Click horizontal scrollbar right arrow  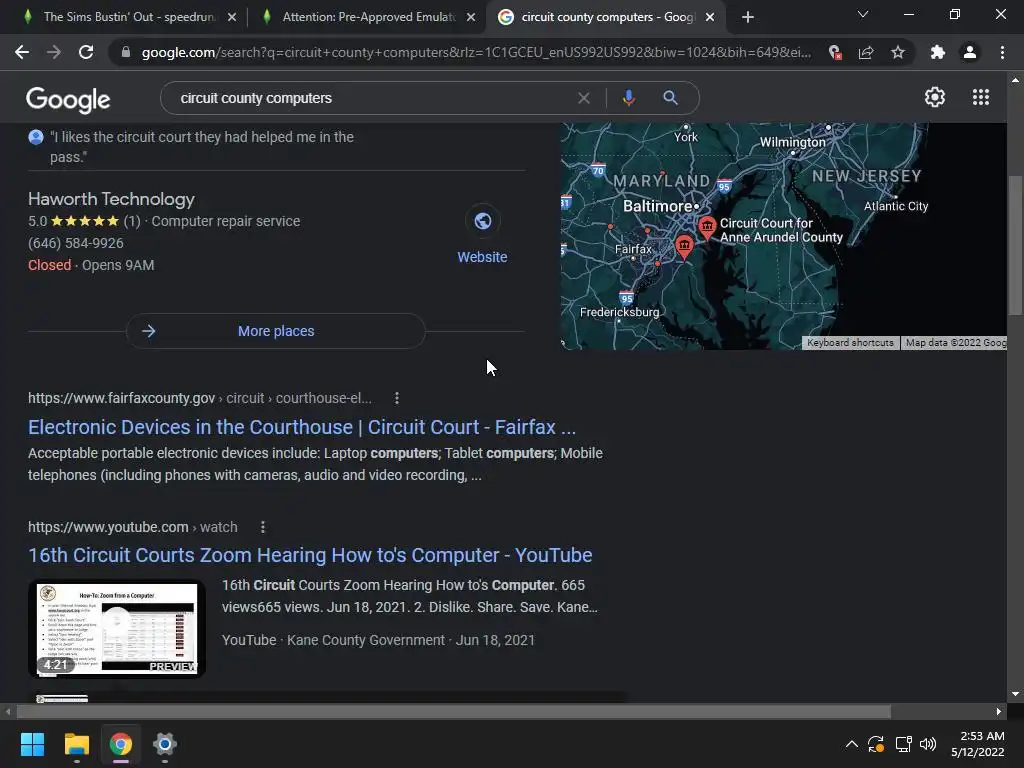[x=999, y=711]
